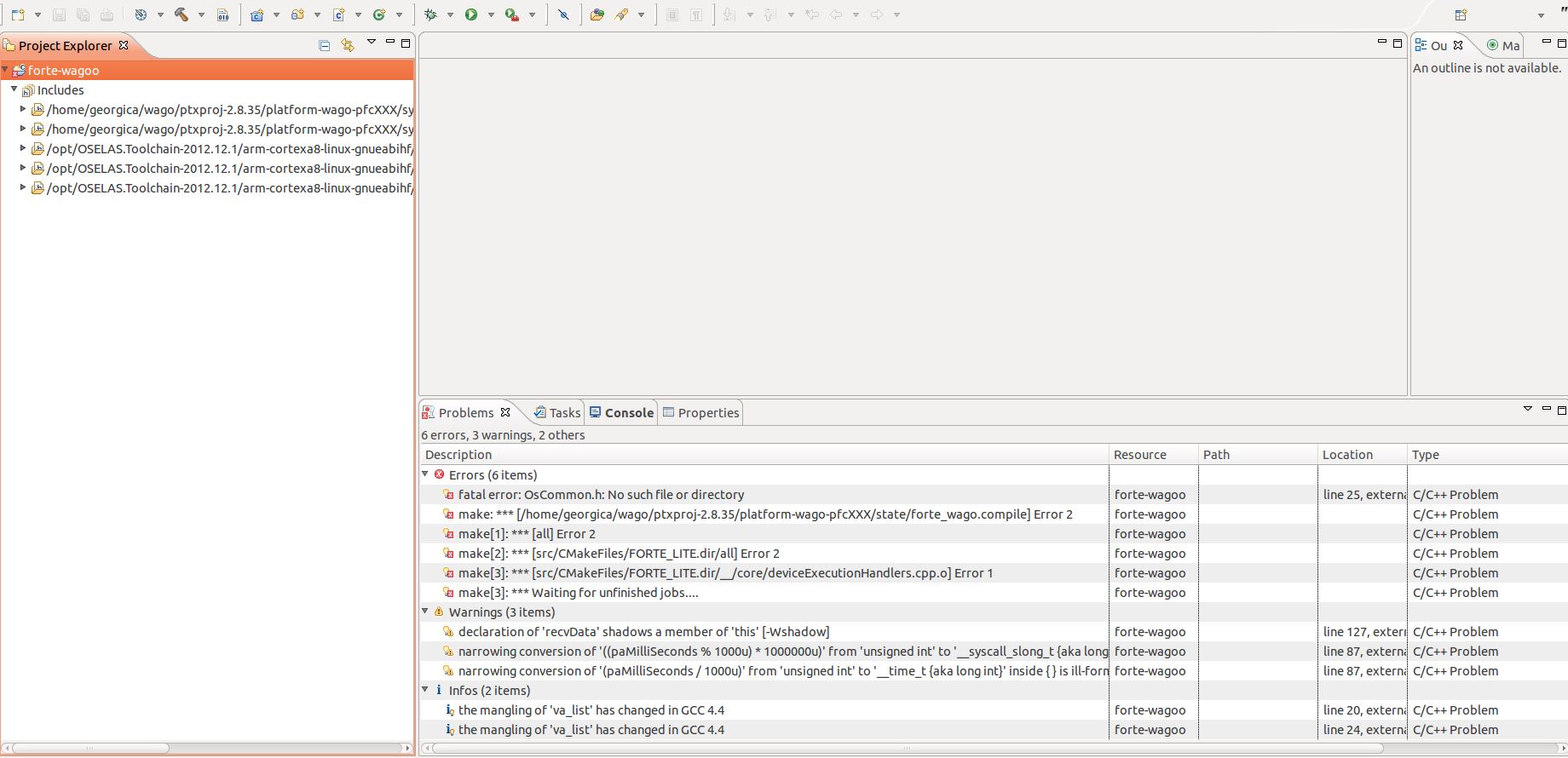The image size is (1568, 758).
Task: Click the Problems view horizontal scrollbar
Action: [x=906, y=749]
